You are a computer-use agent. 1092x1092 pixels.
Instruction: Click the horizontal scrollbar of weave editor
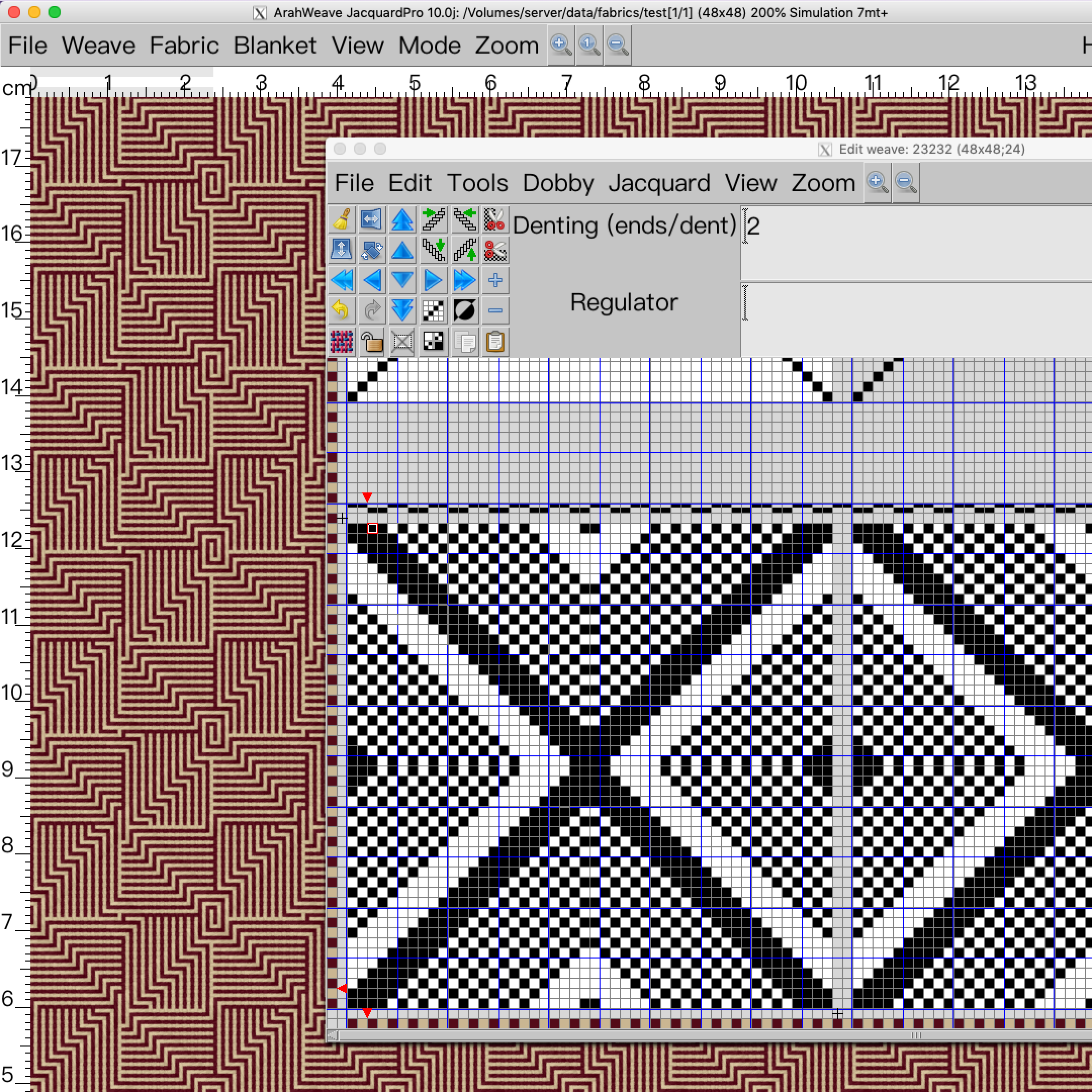711,1035
